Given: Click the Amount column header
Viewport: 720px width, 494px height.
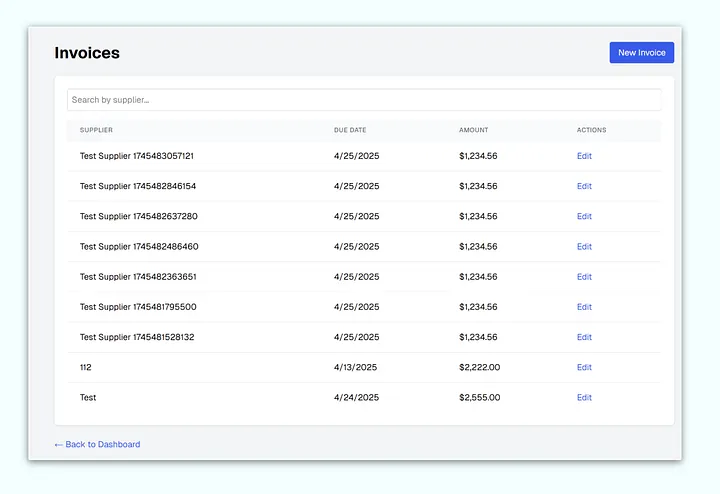Looking at the screenshot, I should pyautogui.click(x=474, y=130).
